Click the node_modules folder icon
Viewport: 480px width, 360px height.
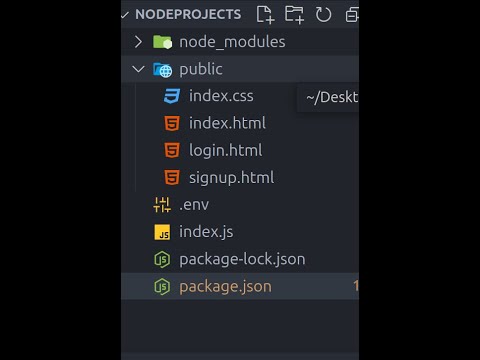tap(162, 42)
